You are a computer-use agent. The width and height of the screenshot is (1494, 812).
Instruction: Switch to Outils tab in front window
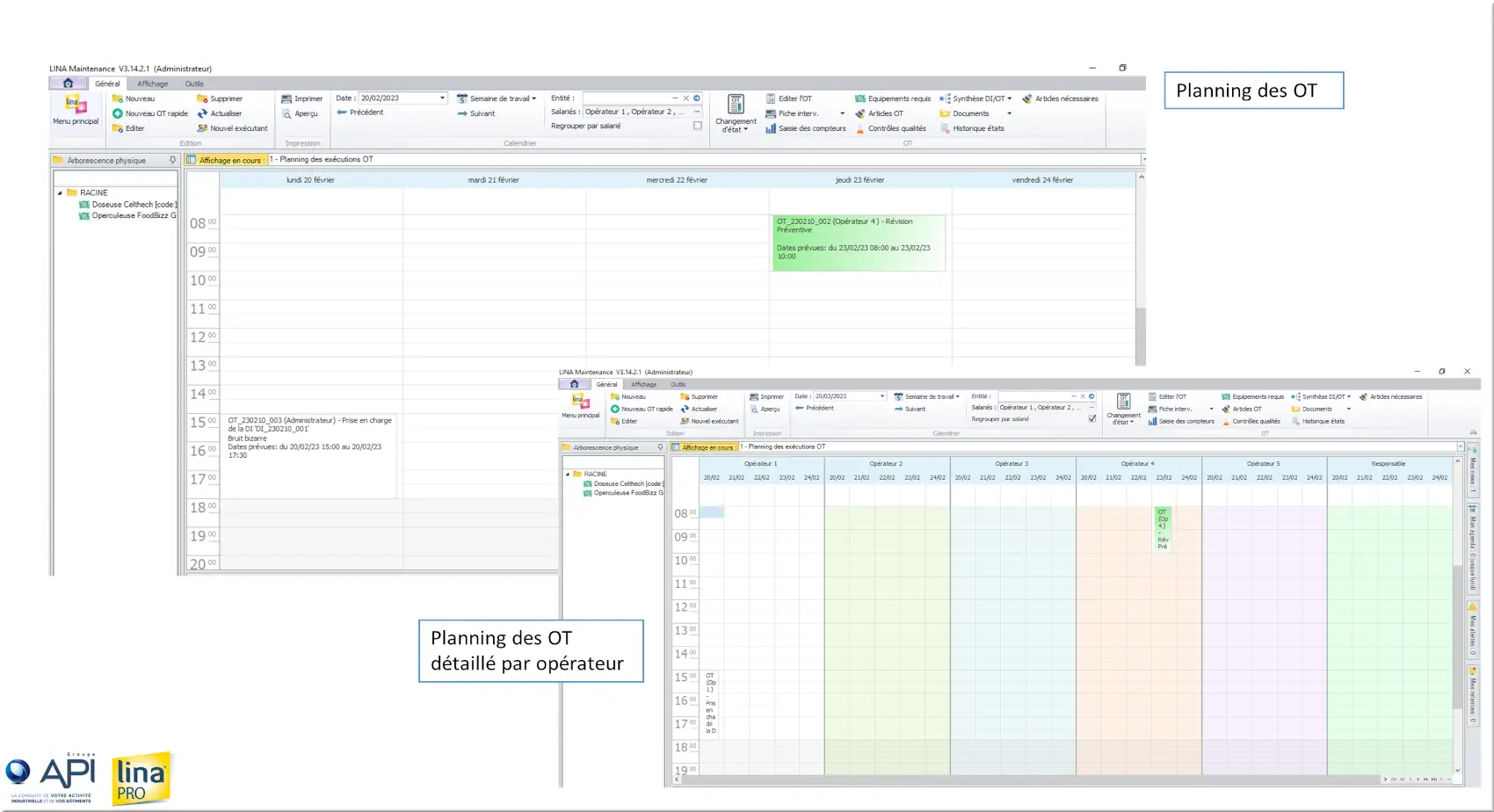678,384
